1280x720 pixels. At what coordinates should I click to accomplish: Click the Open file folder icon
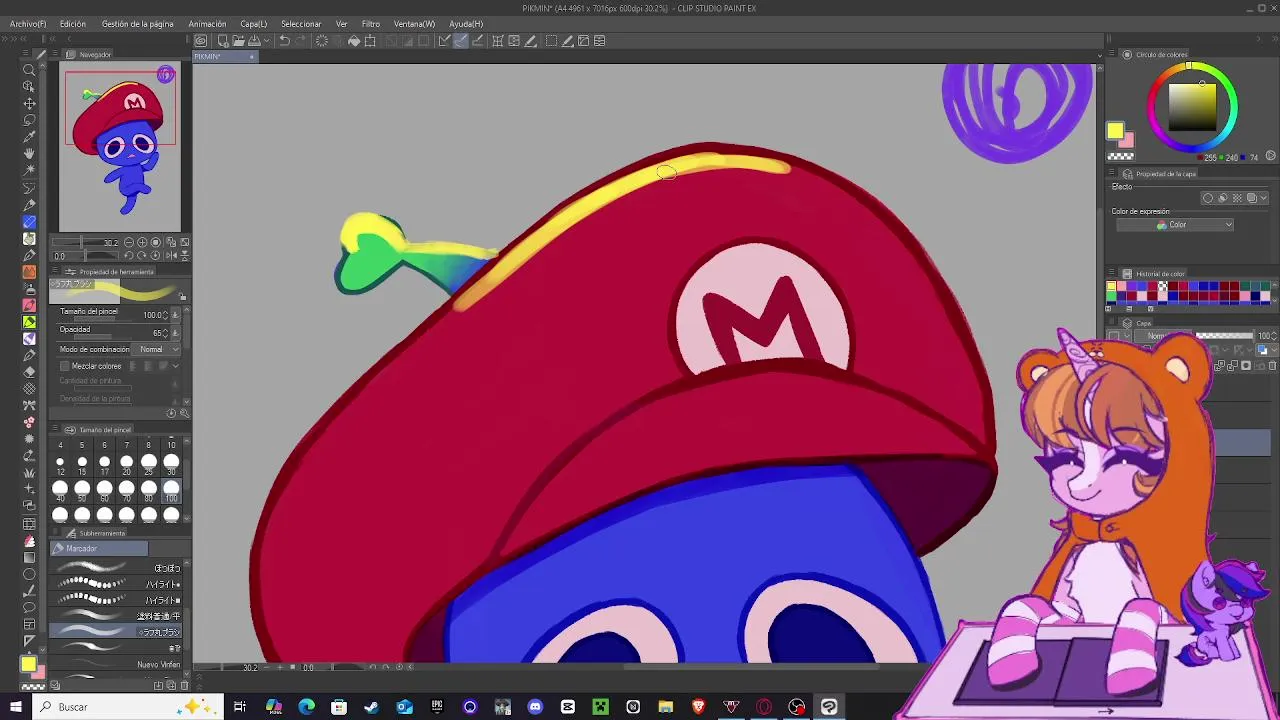[x=238, y=41]
